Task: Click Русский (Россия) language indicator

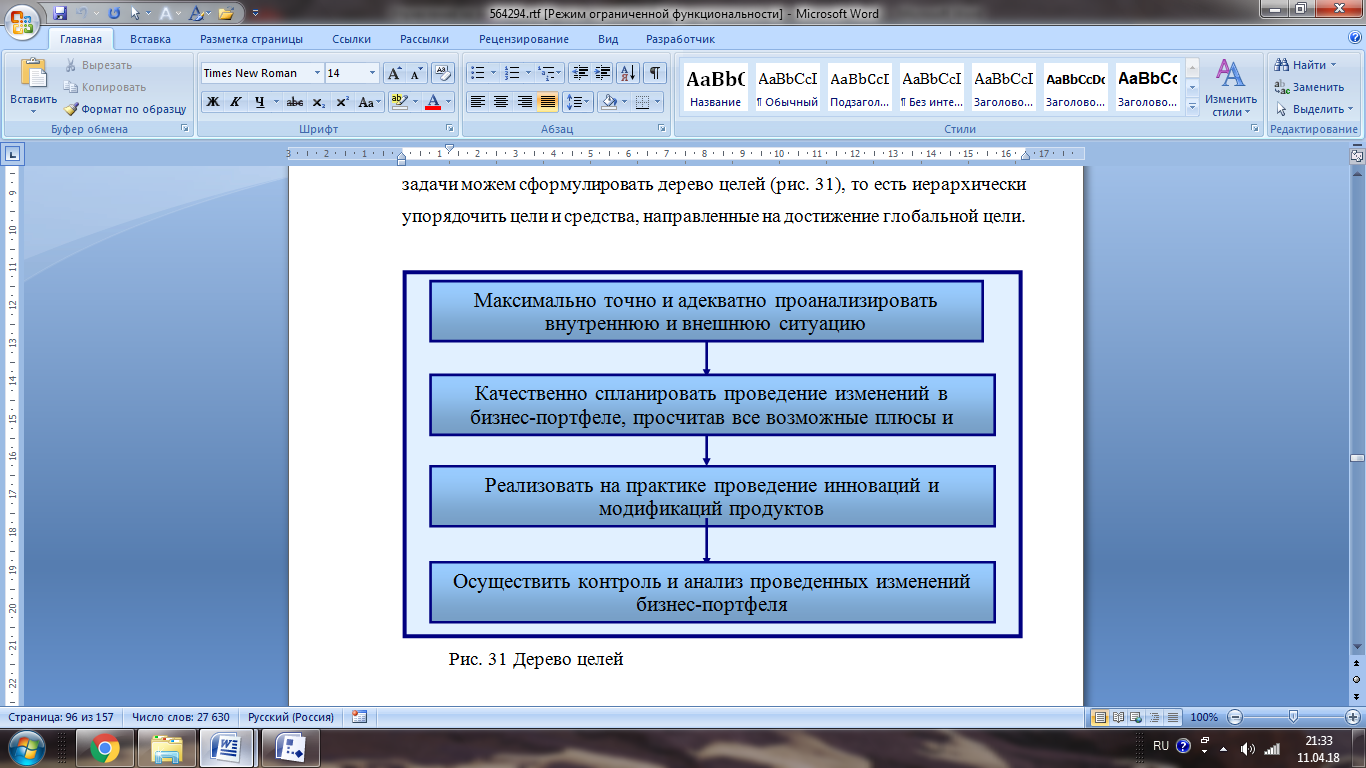Action: (x=291, y=717)
